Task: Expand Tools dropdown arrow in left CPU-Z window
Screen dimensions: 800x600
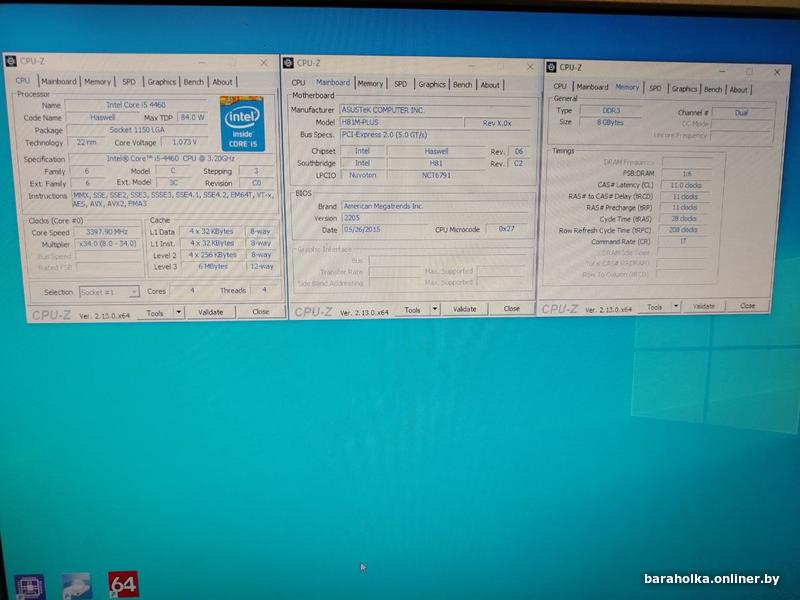Action: (179, 312)
